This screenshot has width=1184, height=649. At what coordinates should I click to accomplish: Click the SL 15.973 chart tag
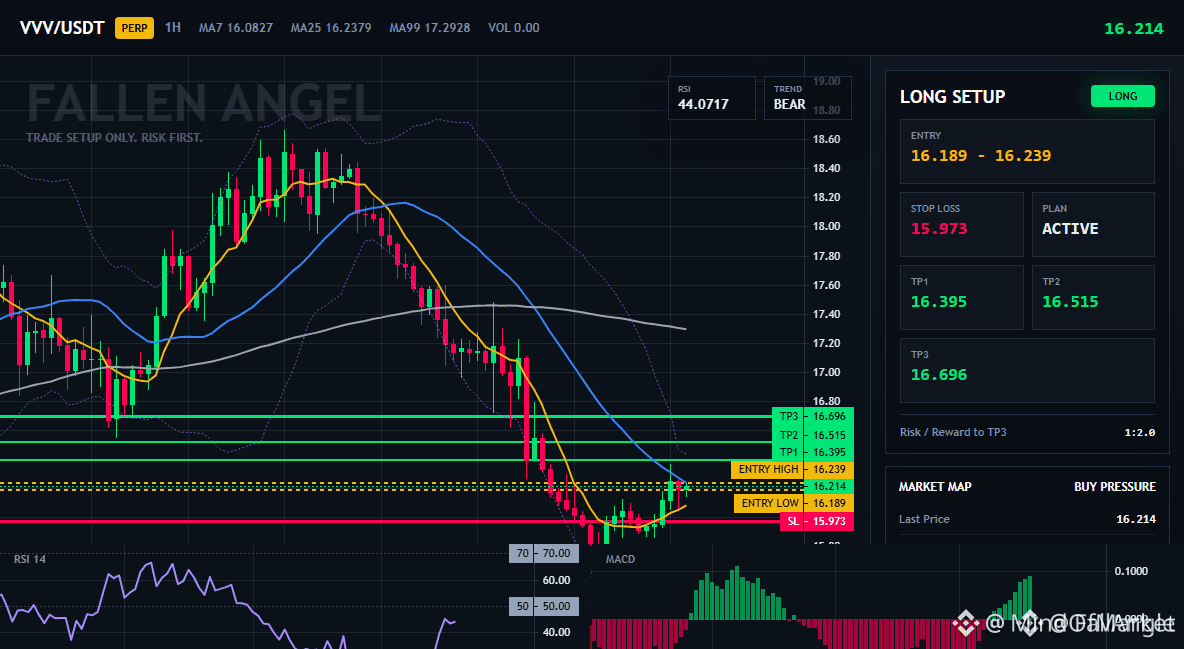(816, 521)
